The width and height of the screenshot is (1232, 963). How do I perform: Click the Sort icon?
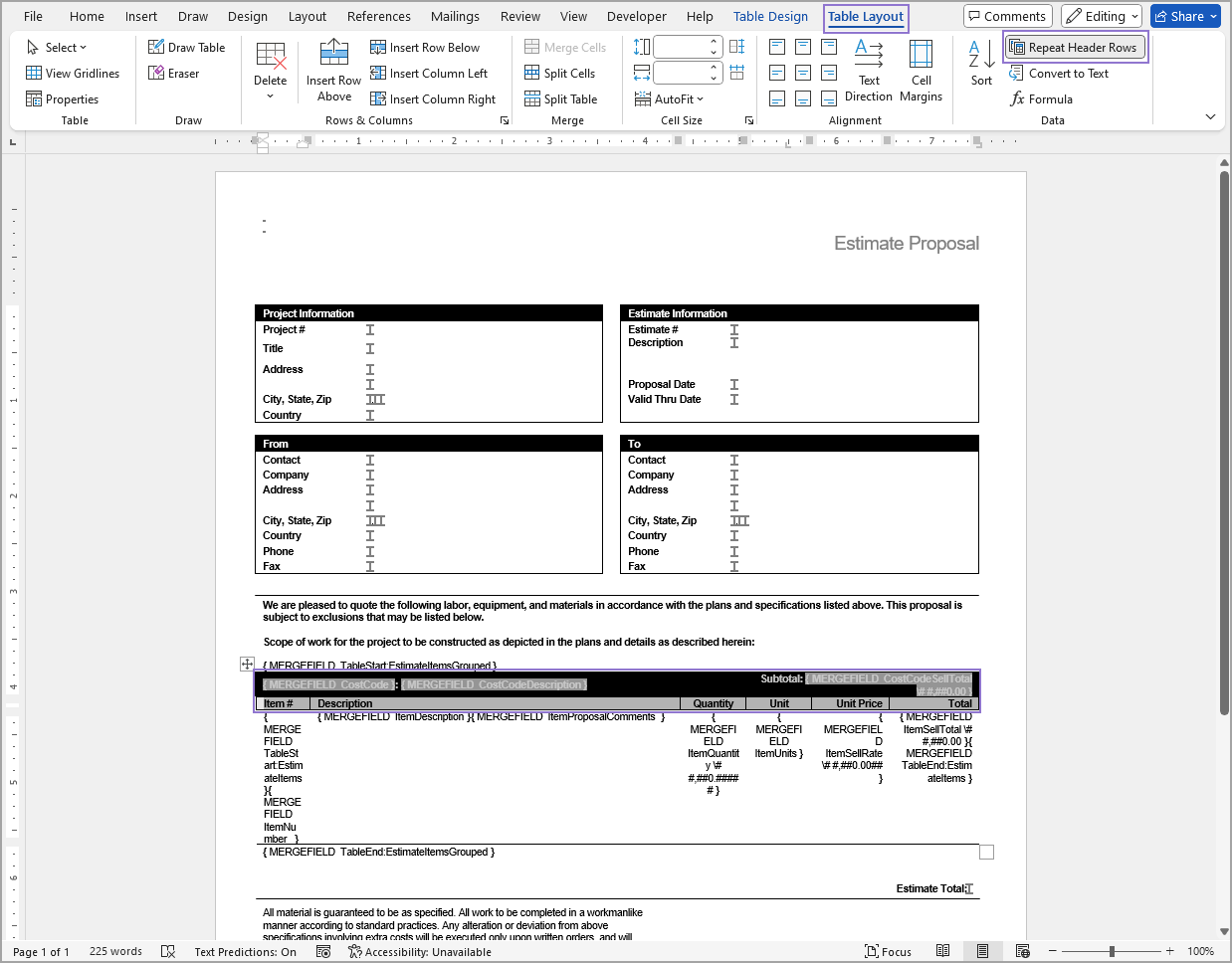click(981, 62)
